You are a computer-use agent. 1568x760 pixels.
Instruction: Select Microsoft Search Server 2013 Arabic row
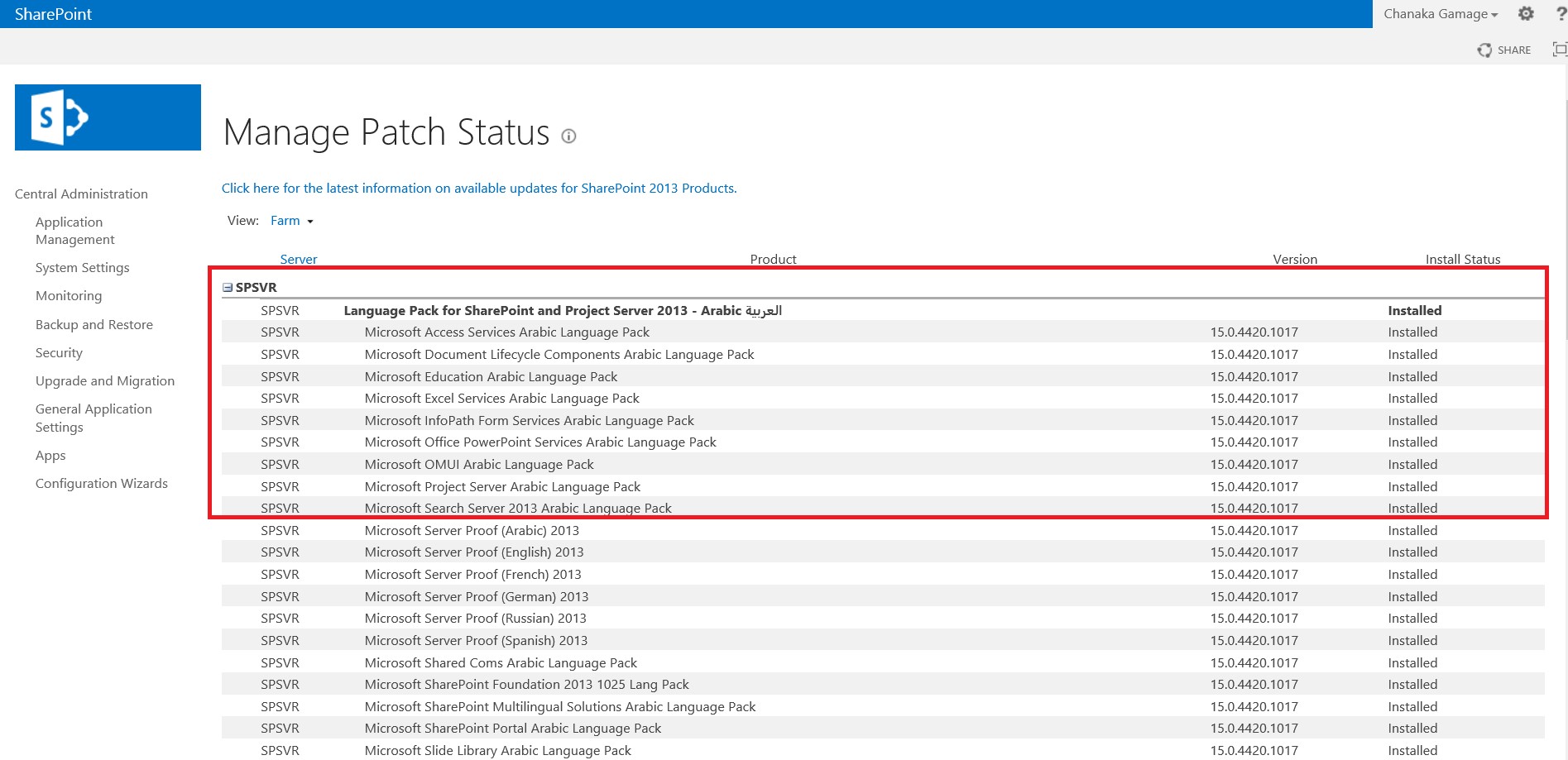tap(883, 509)
